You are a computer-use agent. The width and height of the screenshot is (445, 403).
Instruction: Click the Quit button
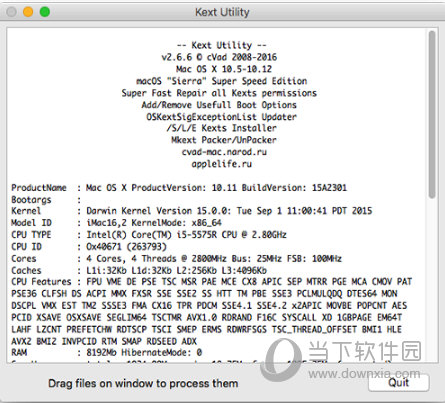398,383
